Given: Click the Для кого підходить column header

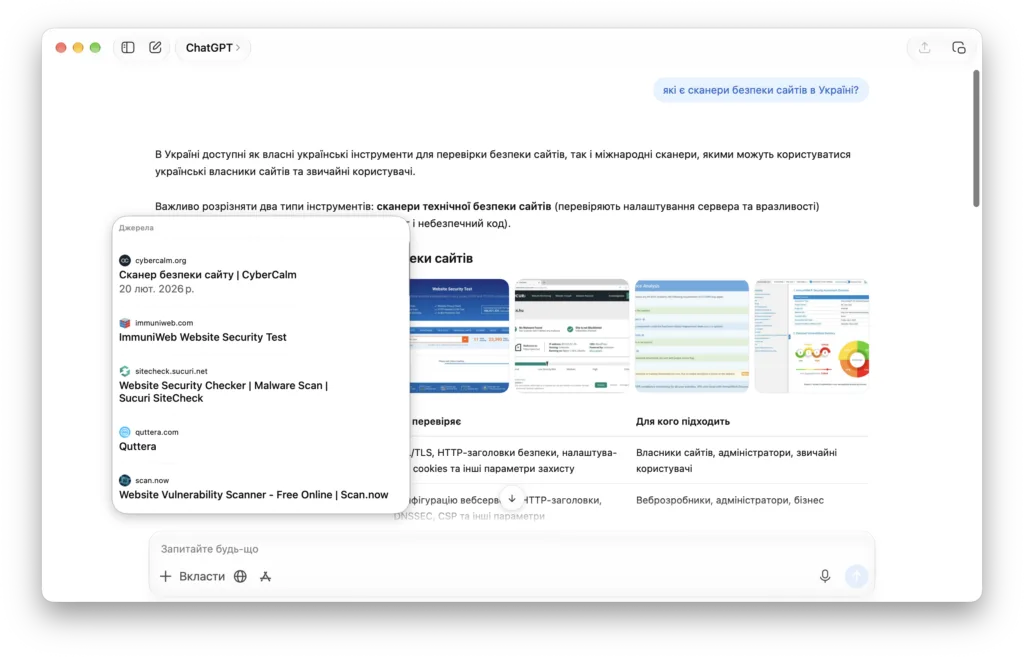Looking at the screenshot, I should tap(682, 422).
